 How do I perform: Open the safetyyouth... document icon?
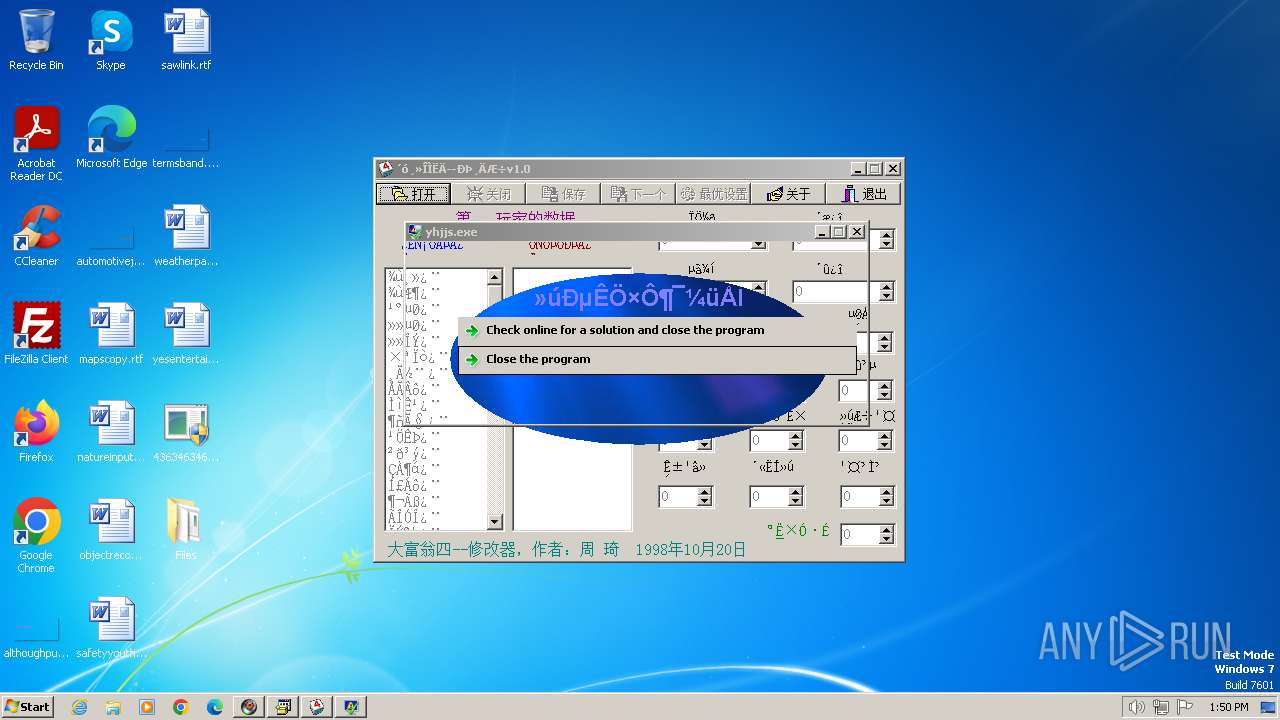coord(111,628)
